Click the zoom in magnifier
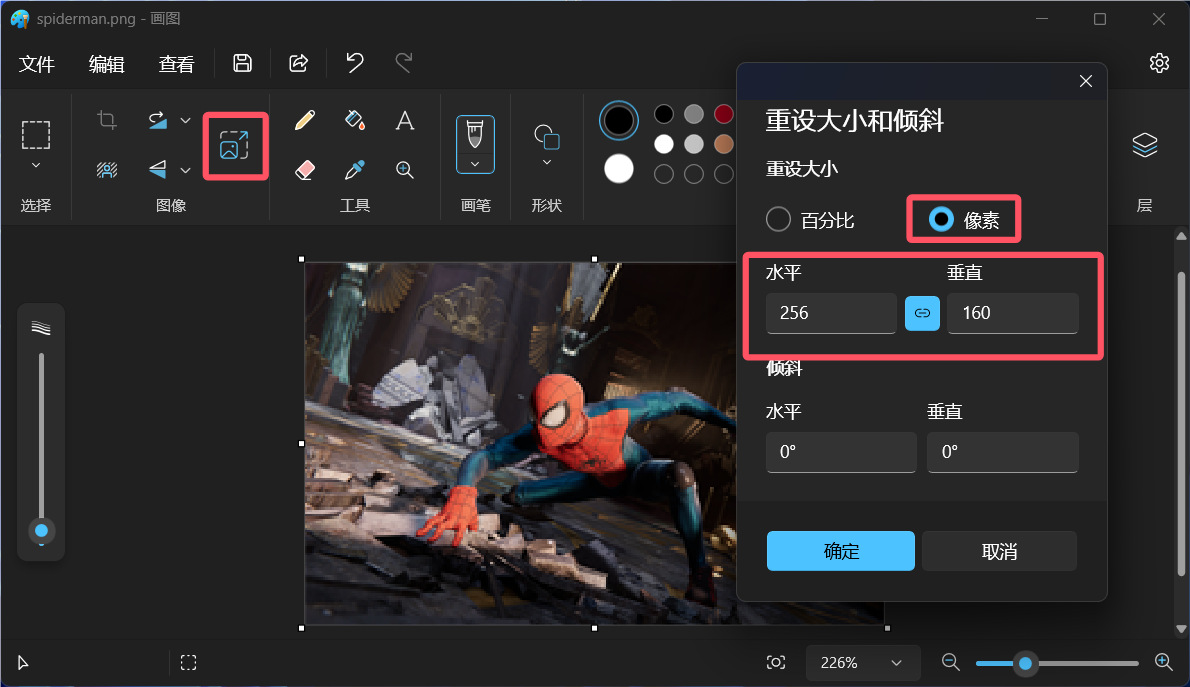 pyautogui.click(x=1163, y=663)
